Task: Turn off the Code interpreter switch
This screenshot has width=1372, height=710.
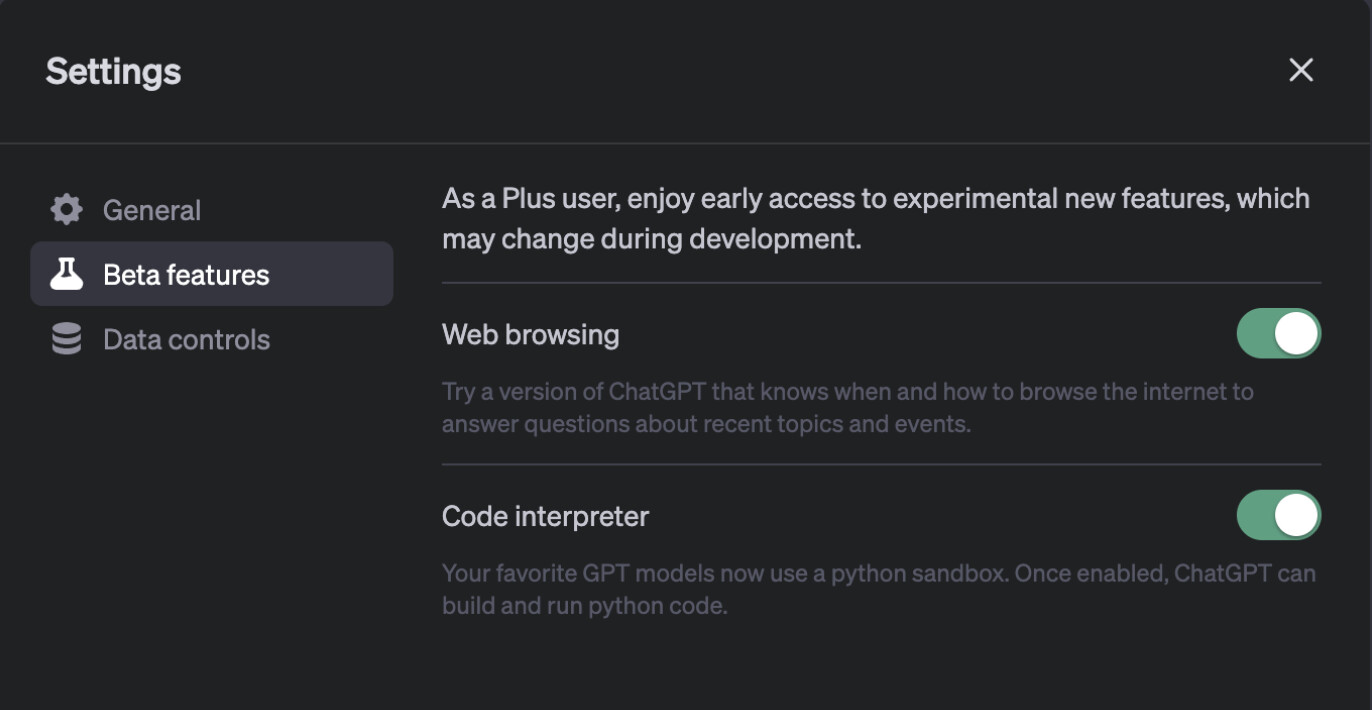Action: 1278,515
